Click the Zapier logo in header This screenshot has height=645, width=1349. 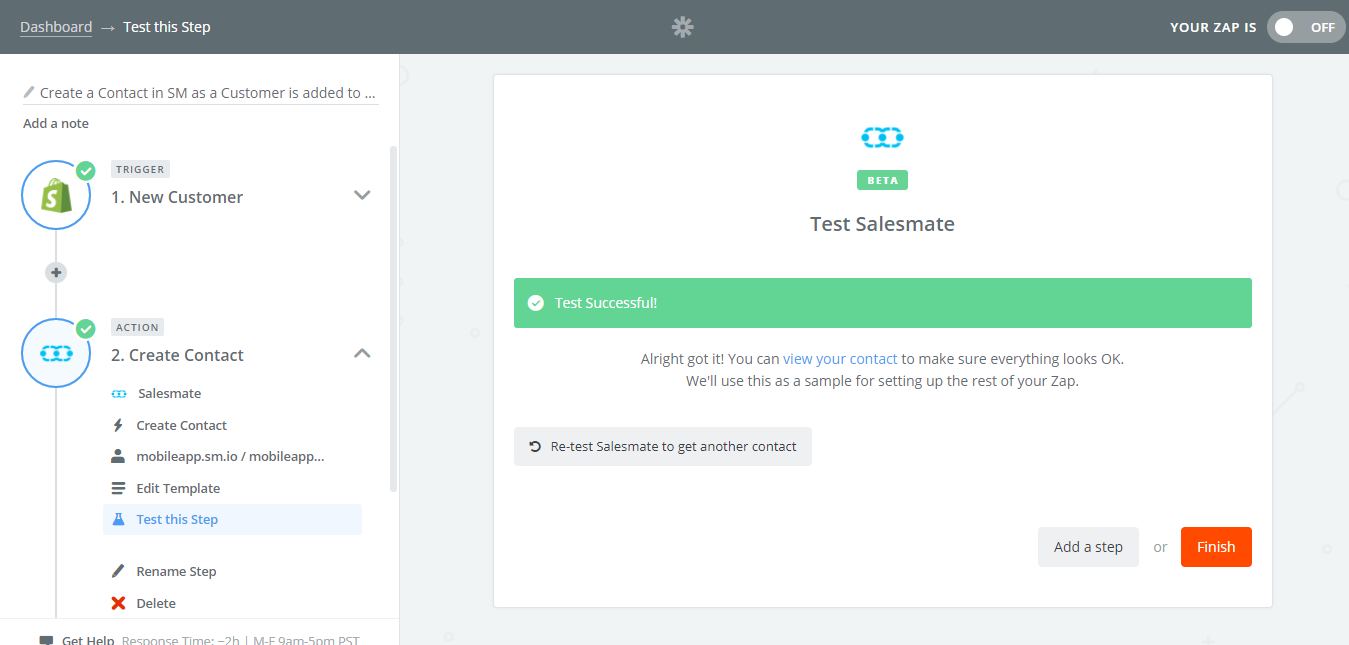point(683,27)
